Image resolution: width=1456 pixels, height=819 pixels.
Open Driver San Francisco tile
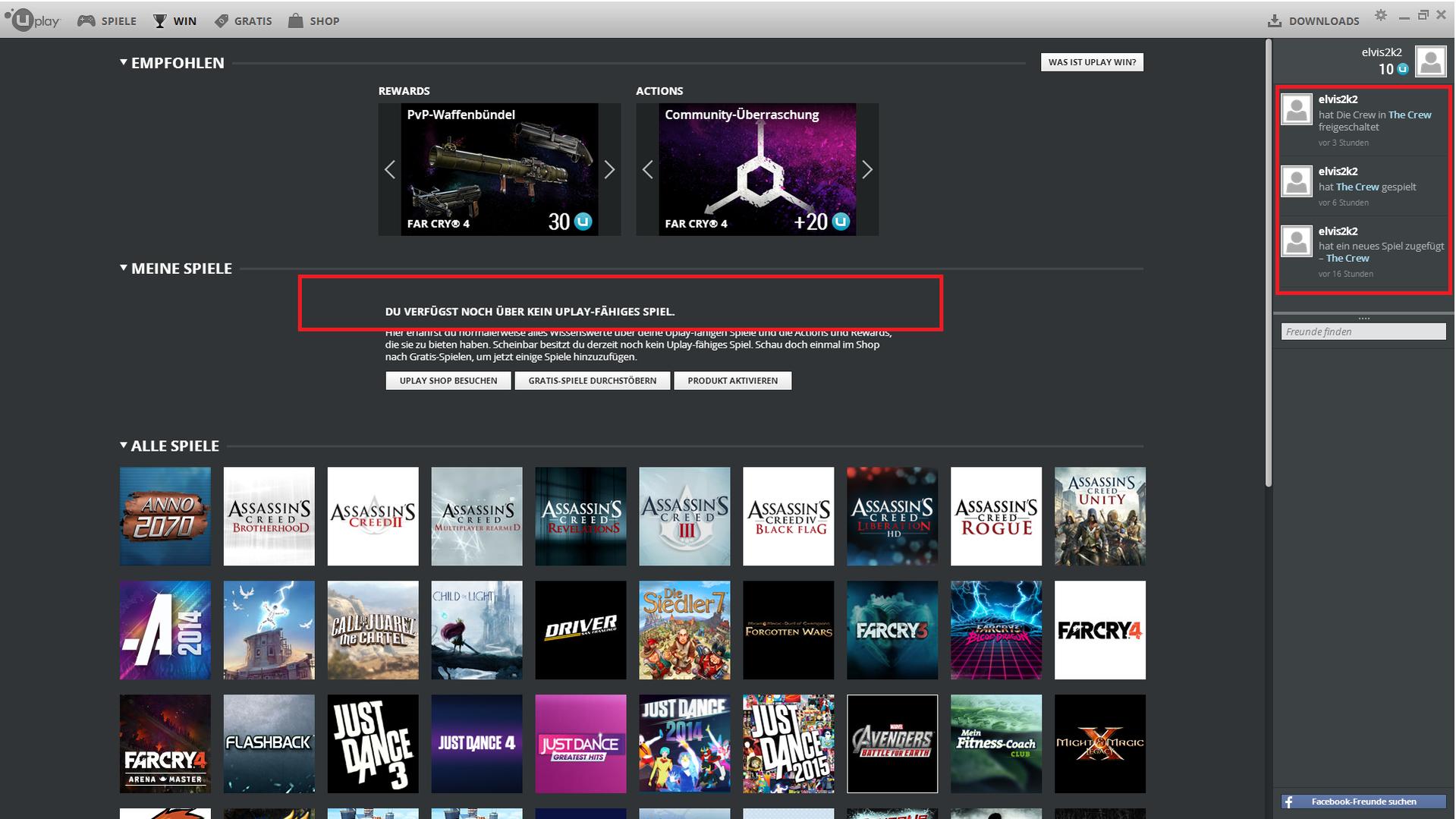click(x=581, y=630)
